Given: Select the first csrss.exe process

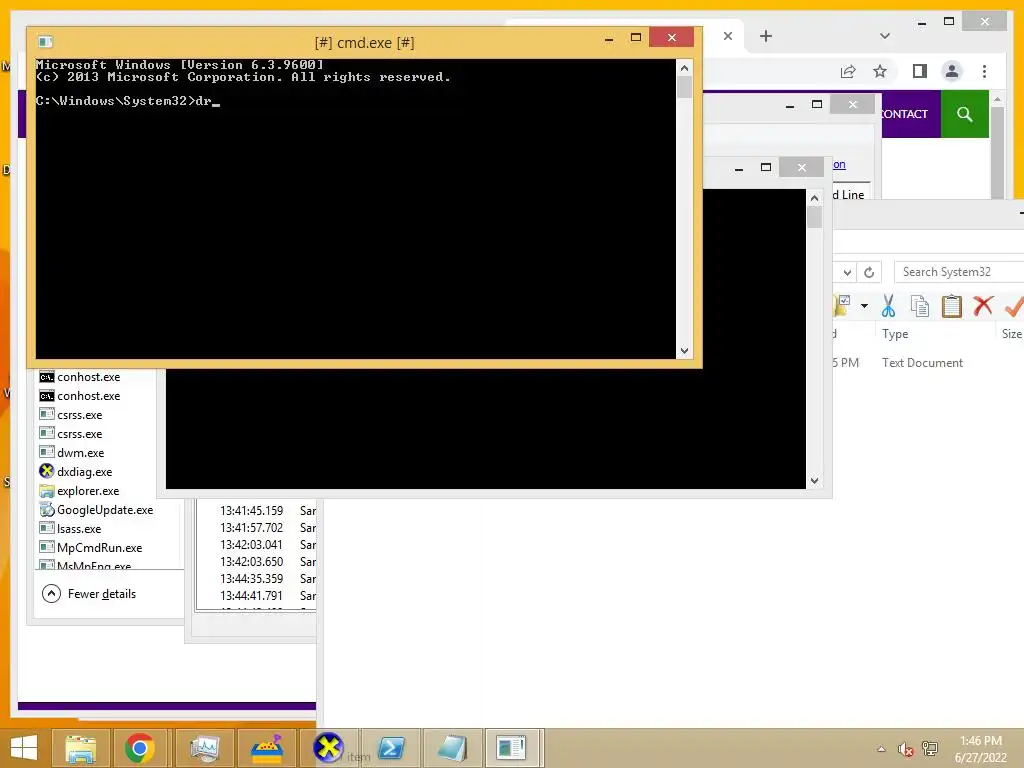Looking at the screenshot, I should point(80,415).
